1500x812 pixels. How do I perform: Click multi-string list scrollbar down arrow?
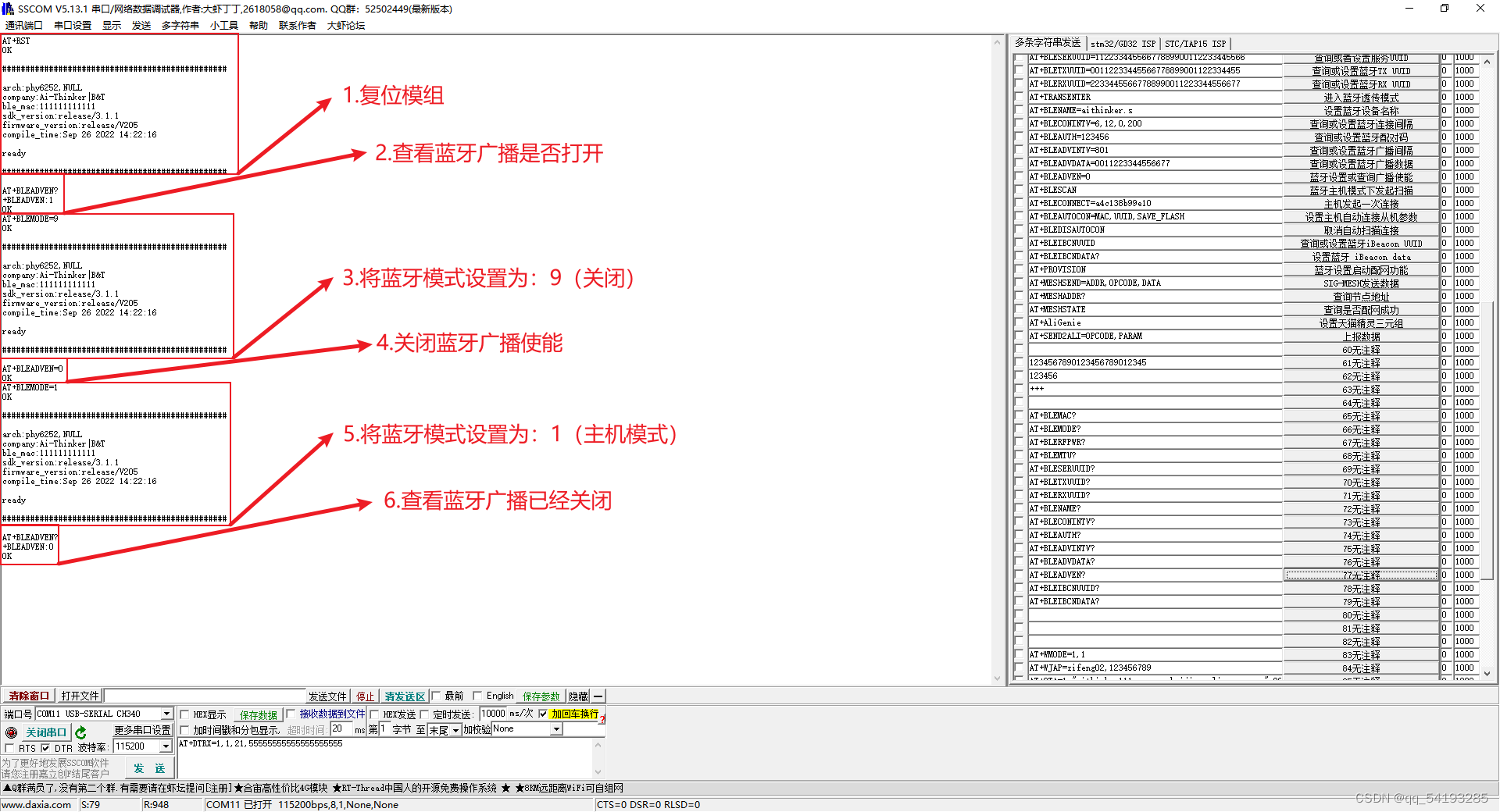(1487, 673)
